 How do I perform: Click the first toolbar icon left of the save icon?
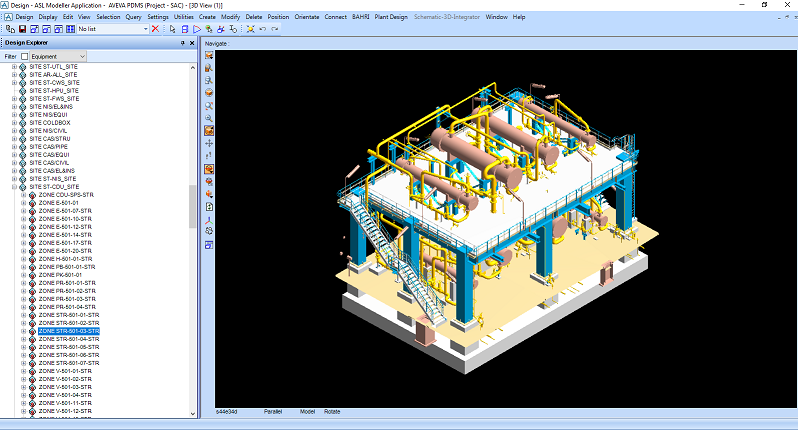10,29
